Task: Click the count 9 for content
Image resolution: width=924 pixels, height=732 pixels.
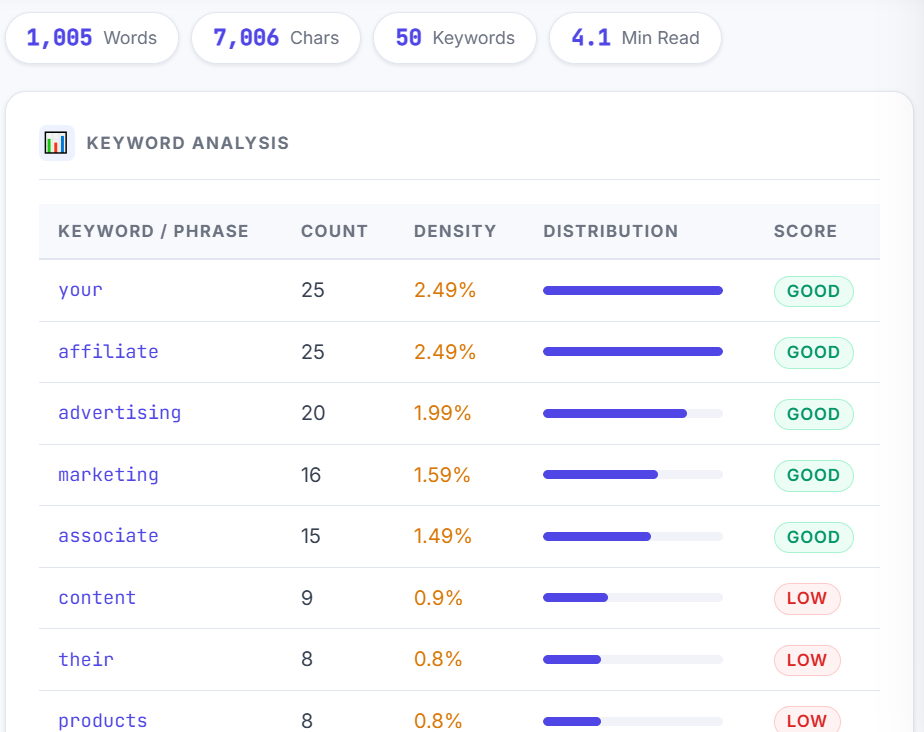Action: point(307,598)
